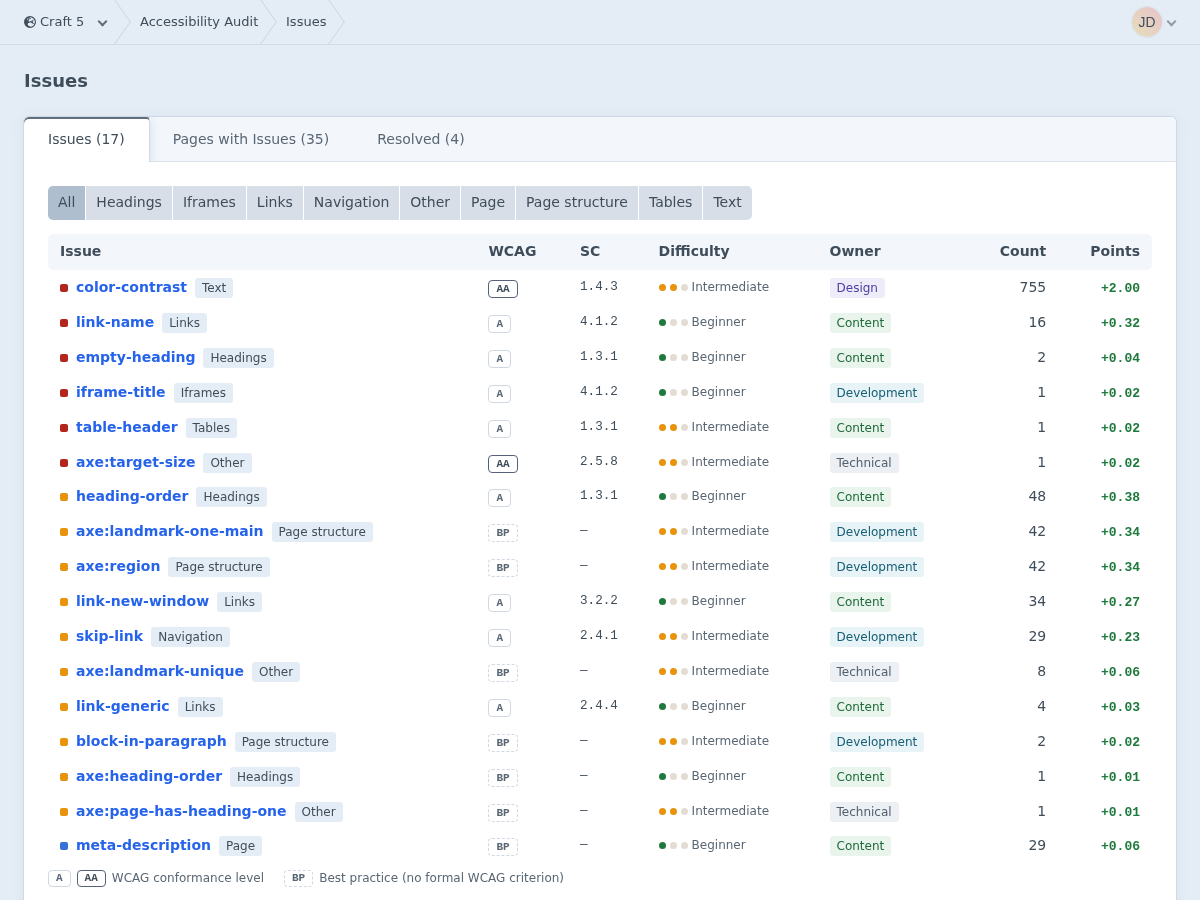Click the red severity marker beside color-contrast
Screen dimensions: 1200x900
click(64, 288)
